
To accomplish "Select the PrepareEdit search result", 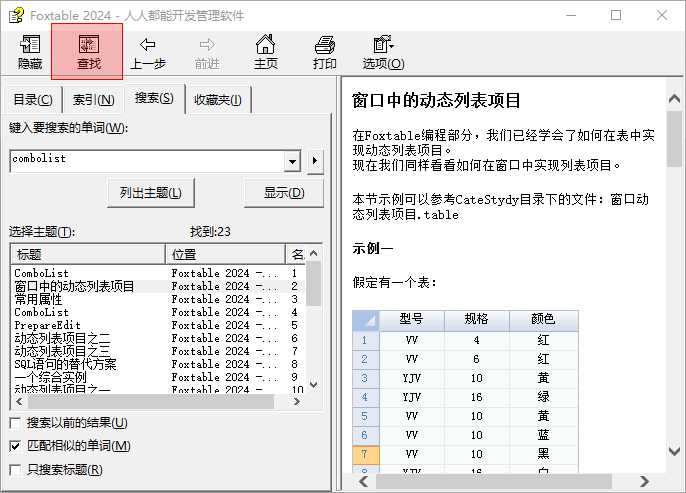I will [158, 325].
